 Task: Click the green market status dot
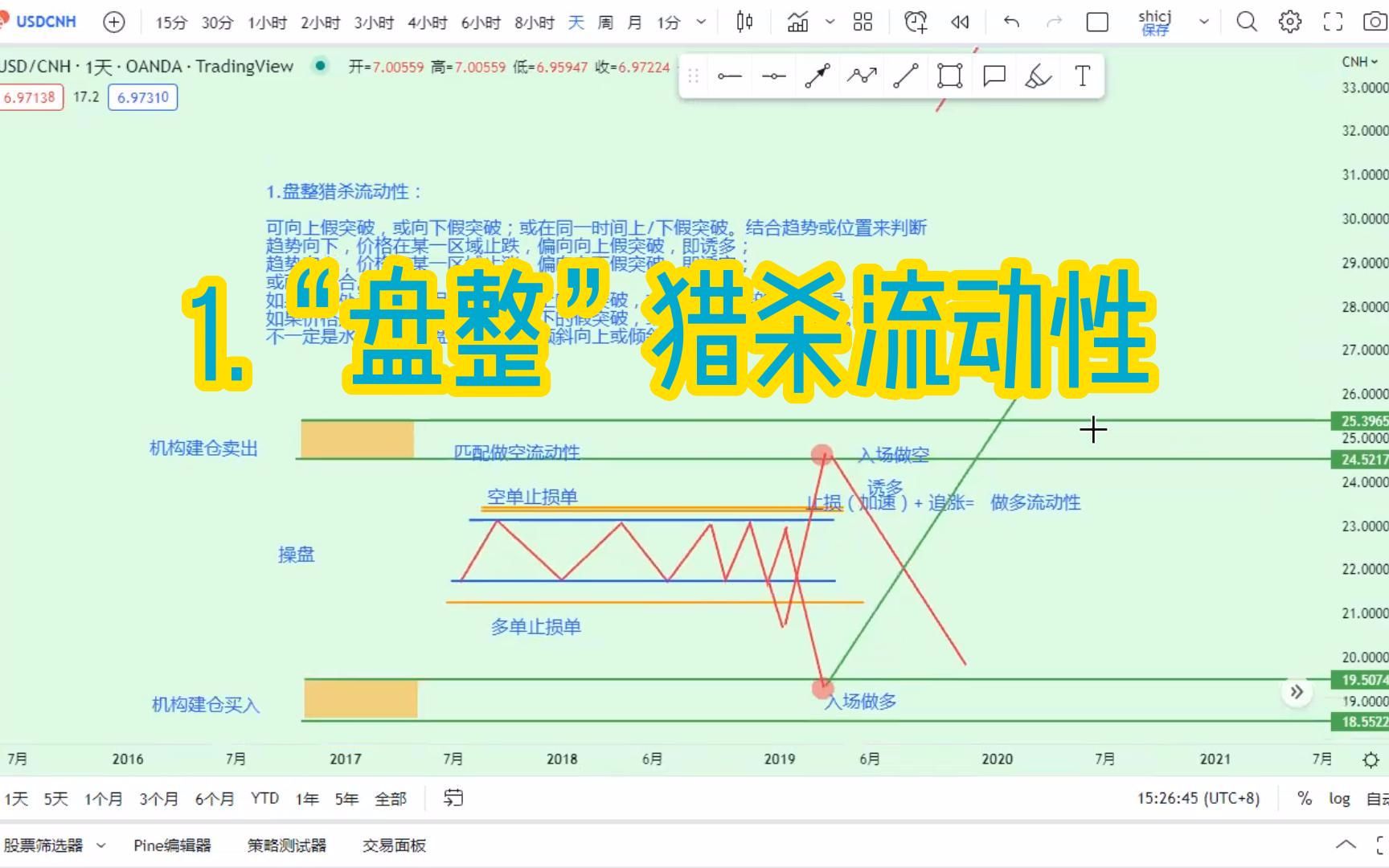tap(321, 66)
